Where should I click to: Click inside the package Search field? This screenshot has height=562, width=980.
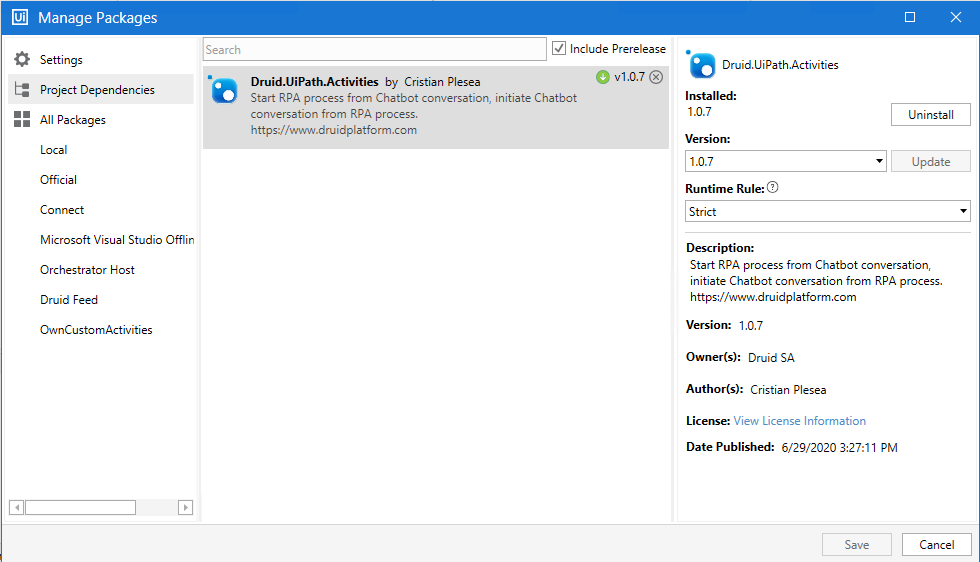click(374, 49)
